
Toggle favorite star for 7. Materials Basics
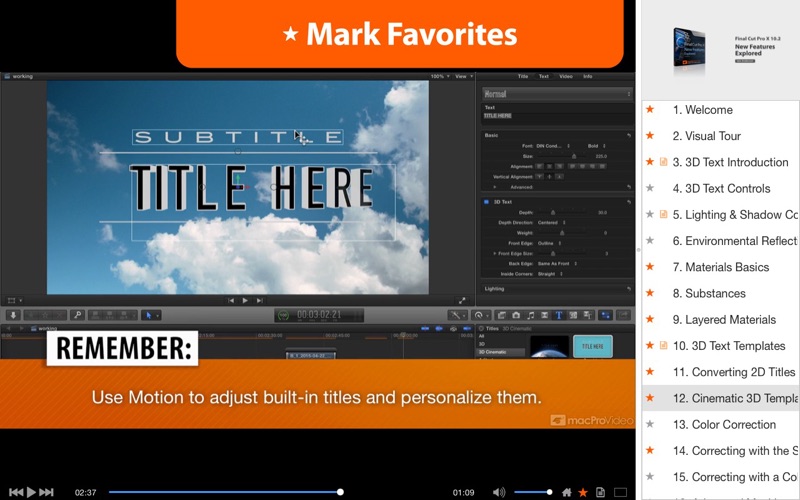pos(650,267)
